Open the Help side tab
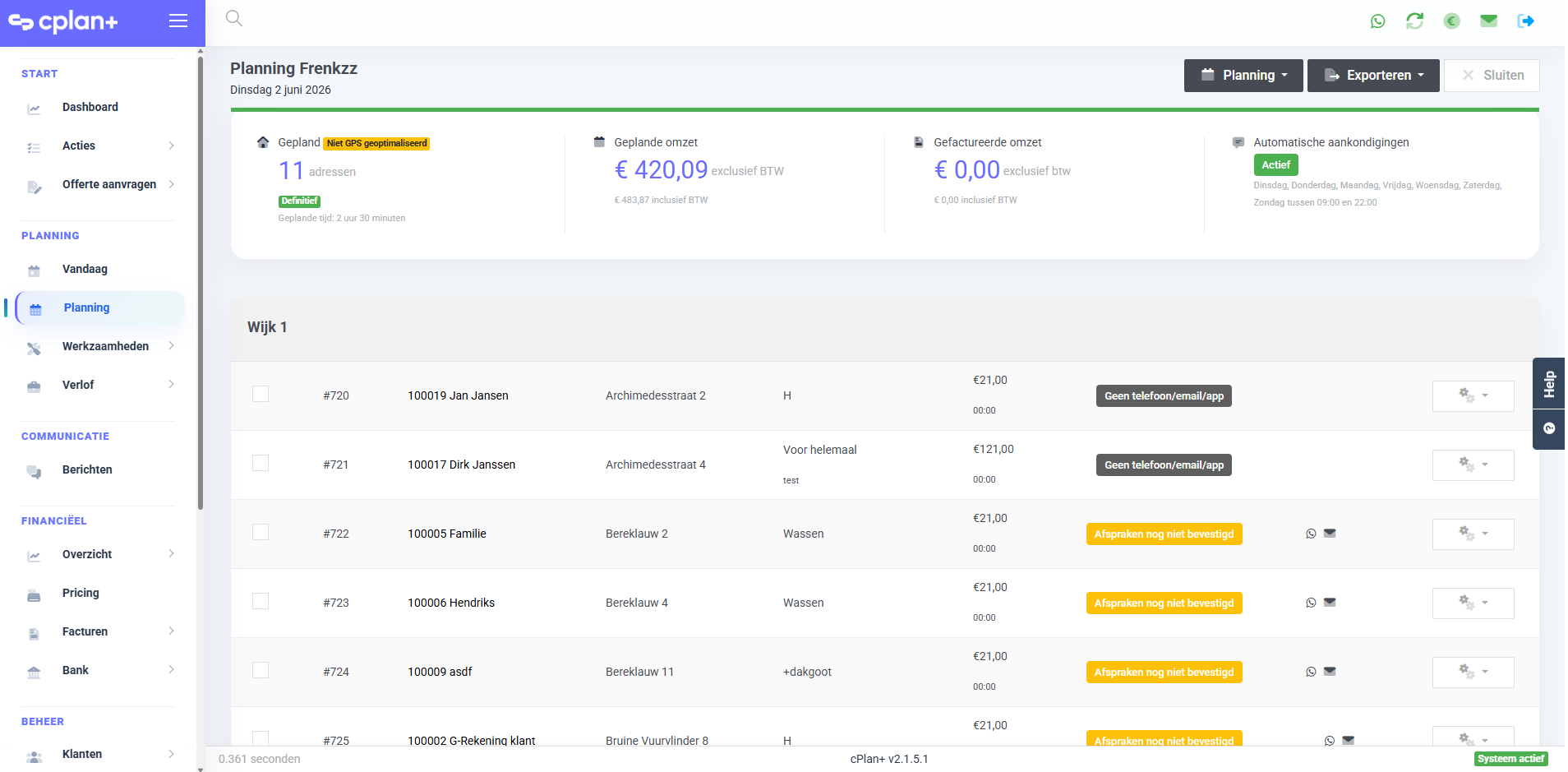Image resolution: width=1568 pixels, height=772 pixels. click(x=1549, y=384)
